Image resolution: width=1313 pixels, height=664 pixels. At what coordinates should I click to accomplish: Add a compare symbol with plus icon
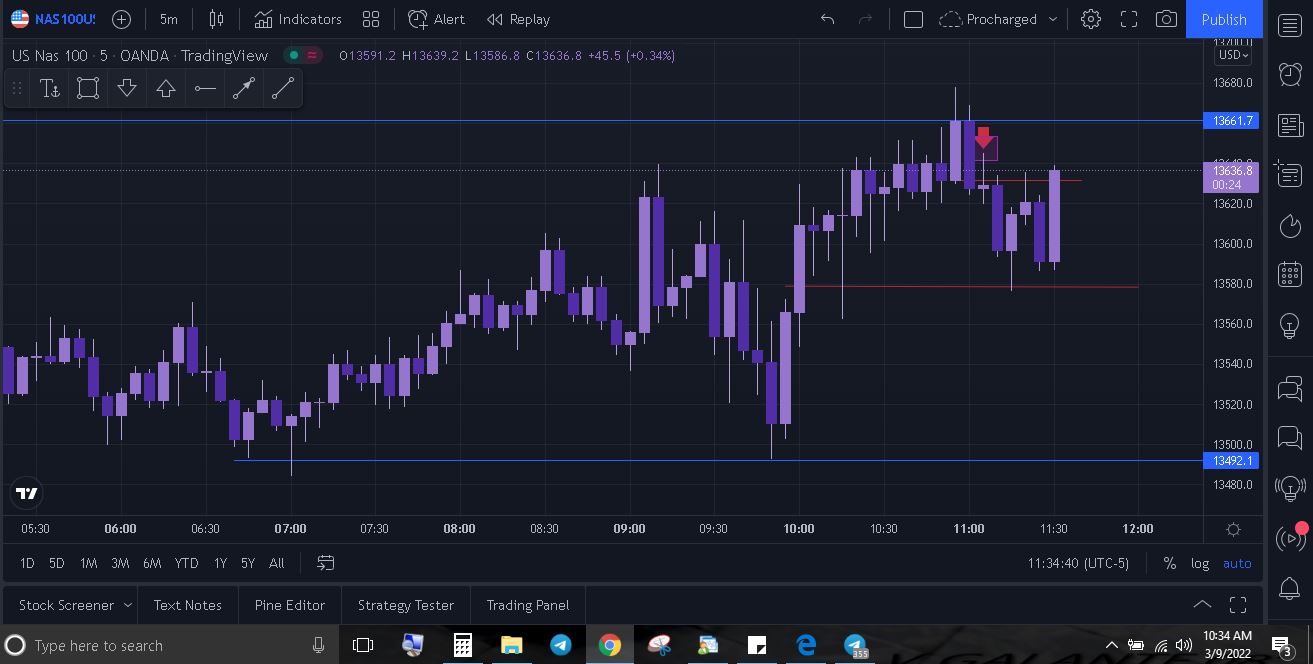(x=121, y=19)
